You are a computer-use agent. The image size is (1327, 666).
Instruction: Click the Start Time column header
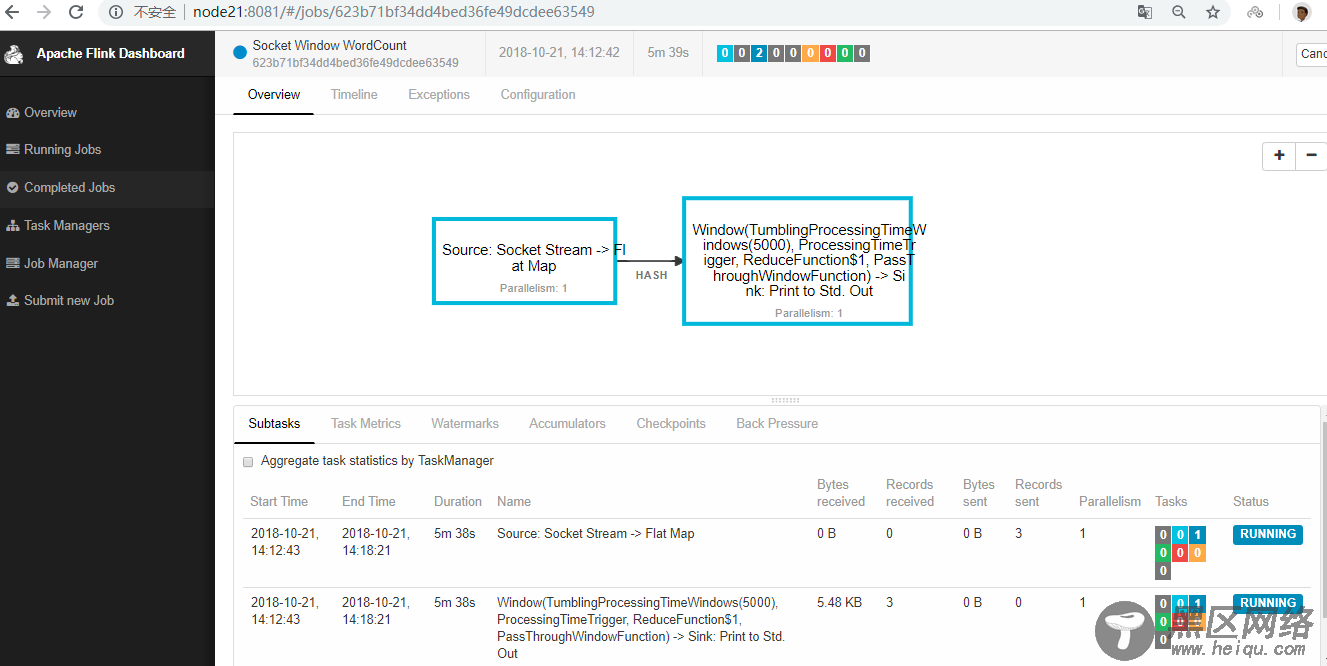279,502
